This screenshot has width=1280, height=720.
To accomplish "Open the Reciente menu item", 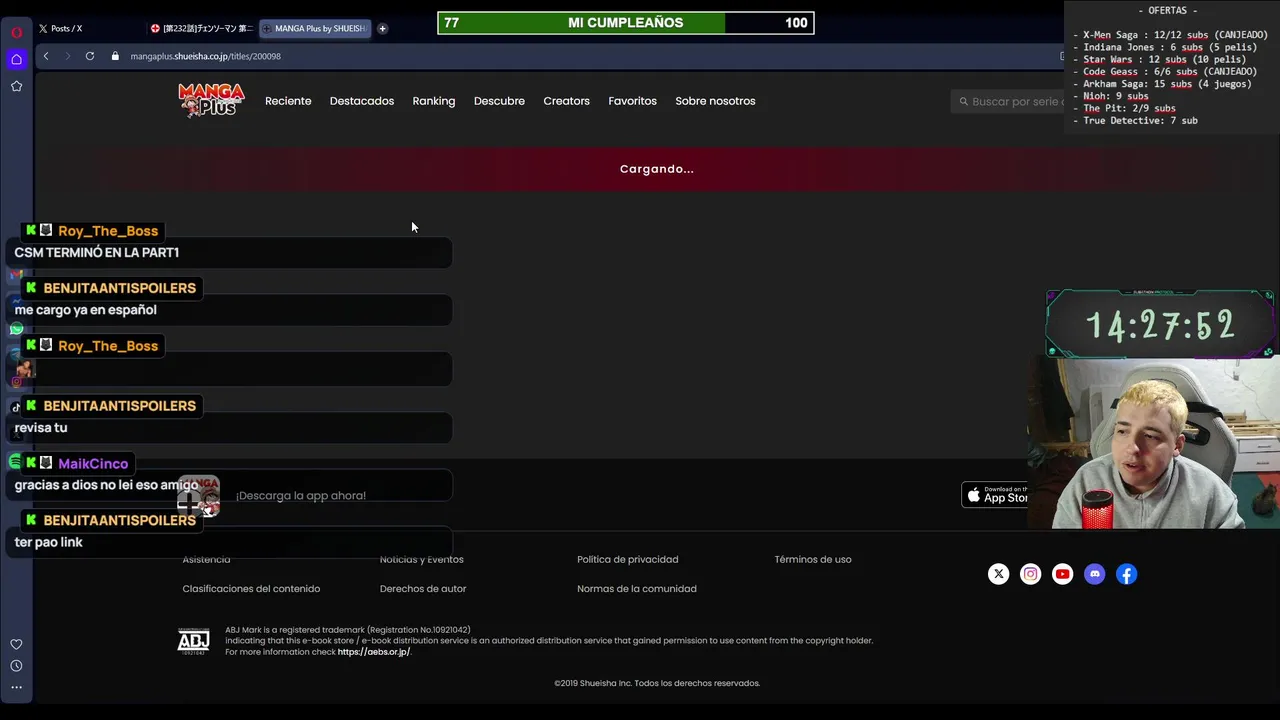I will (x=288, y=101).
